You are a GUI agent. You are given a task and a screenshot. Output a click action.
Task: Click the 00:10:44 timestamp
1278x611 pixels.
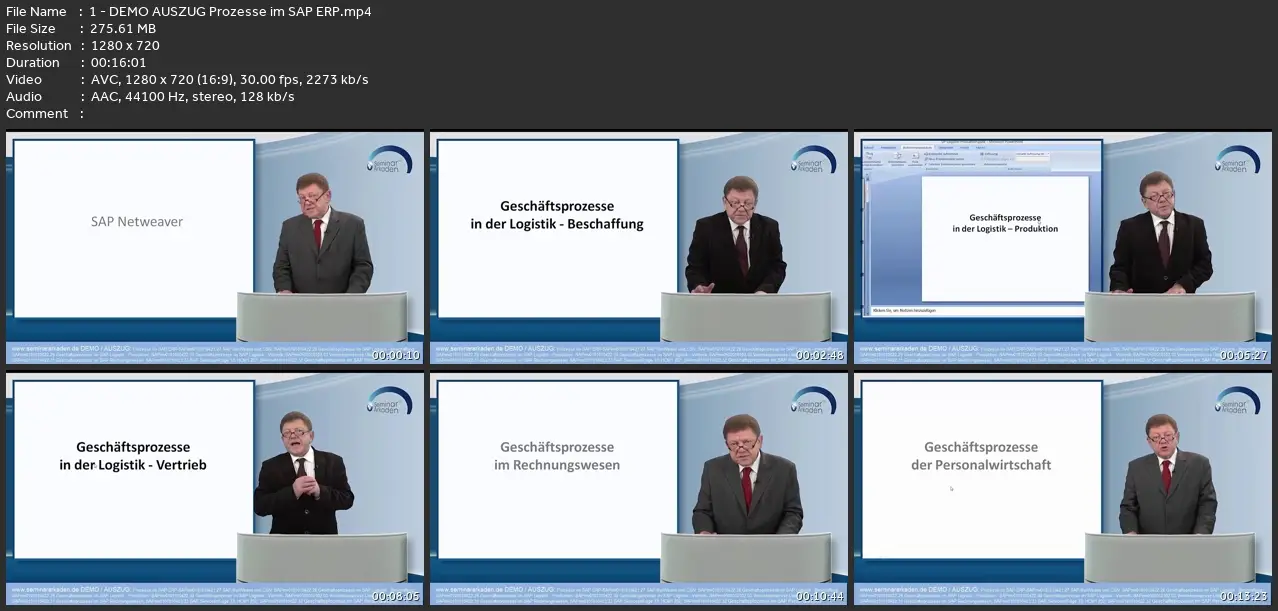coord(820,597)
